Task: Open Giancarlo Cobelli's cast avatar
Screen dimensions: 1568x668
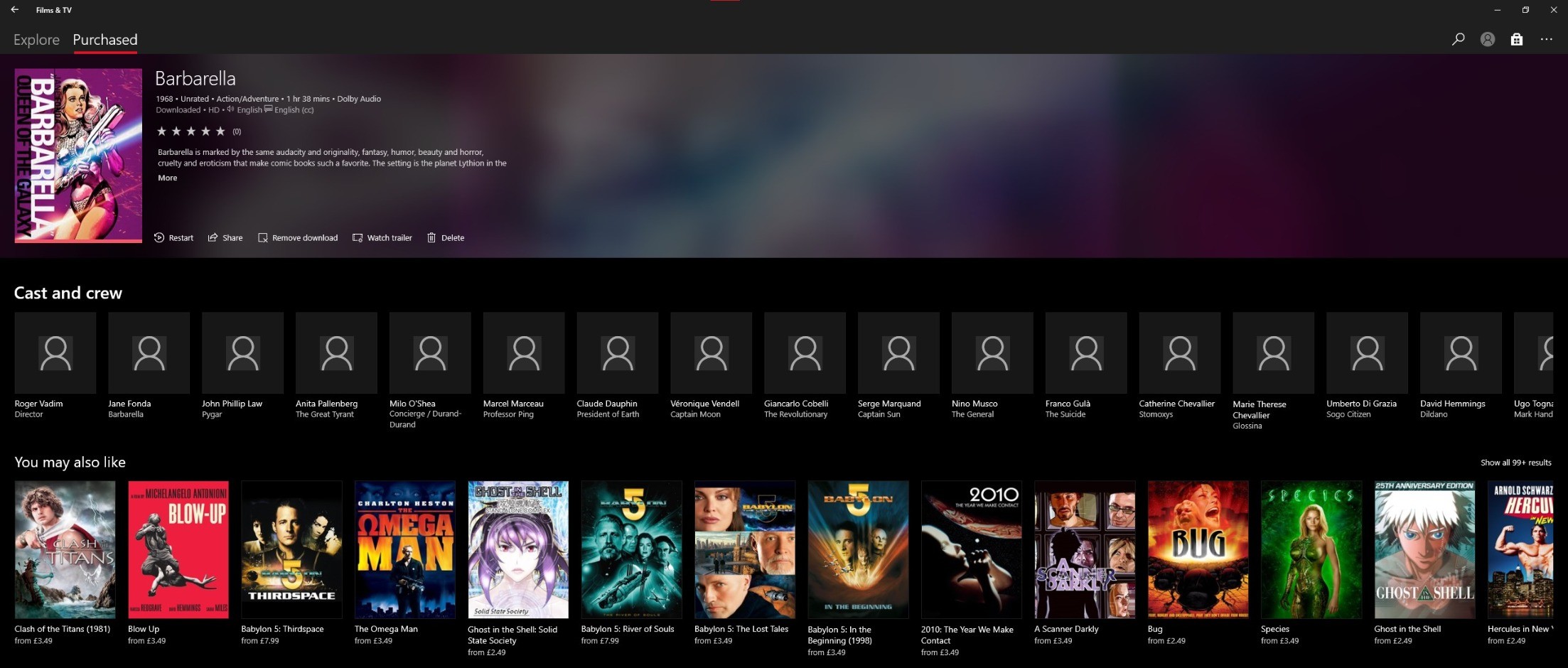Action: pyautogui.click(x=805, y=353)
